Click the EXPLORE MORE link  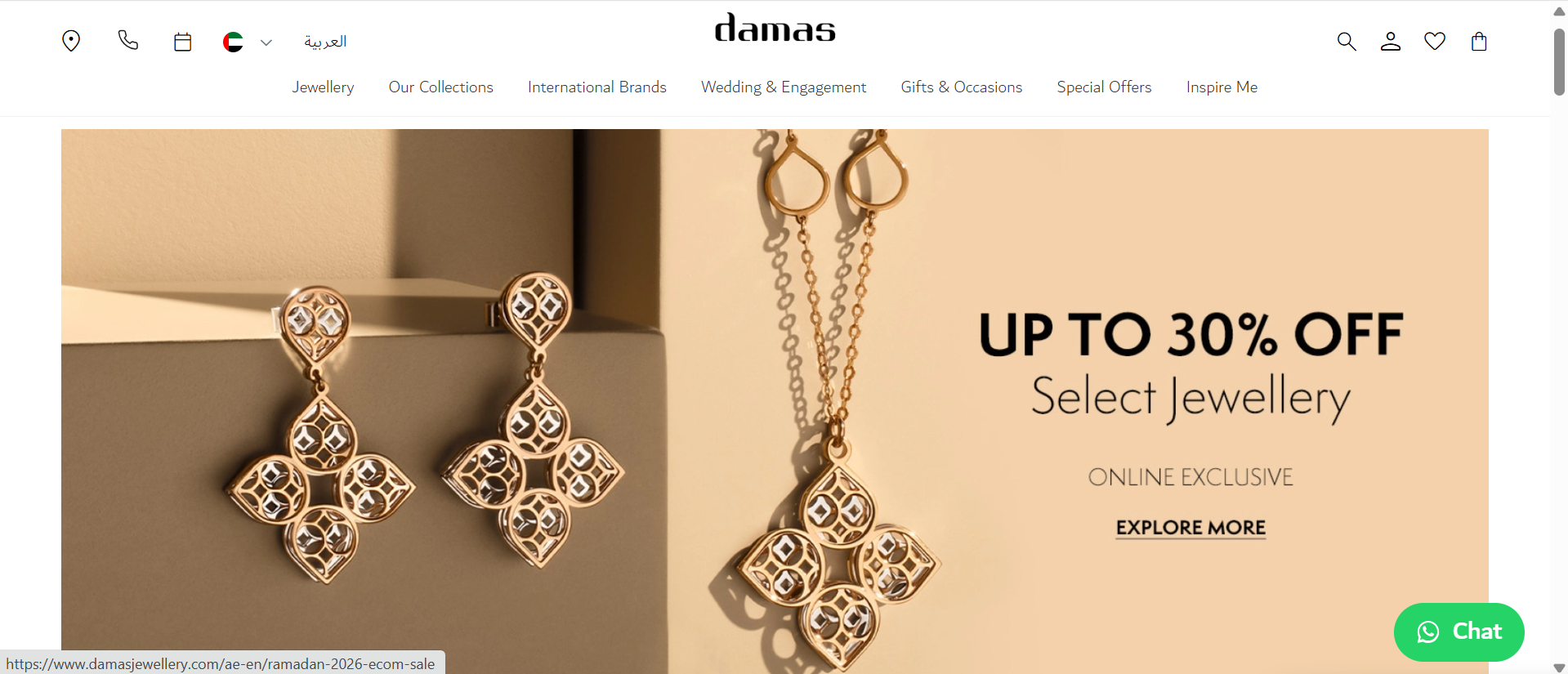click(1191, 528)
